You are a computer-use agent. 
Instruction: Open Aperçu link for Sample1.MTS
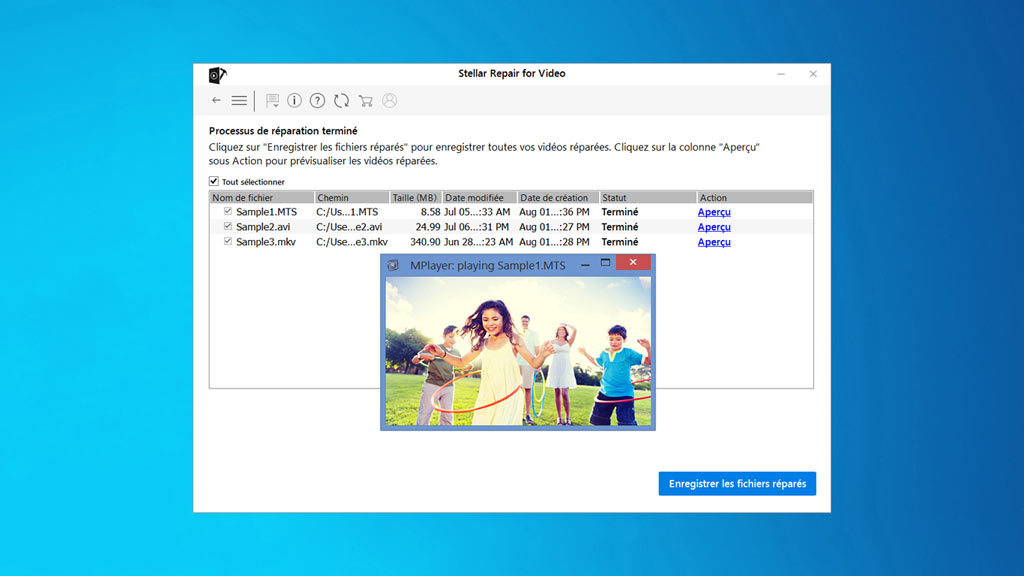[714, 212]
